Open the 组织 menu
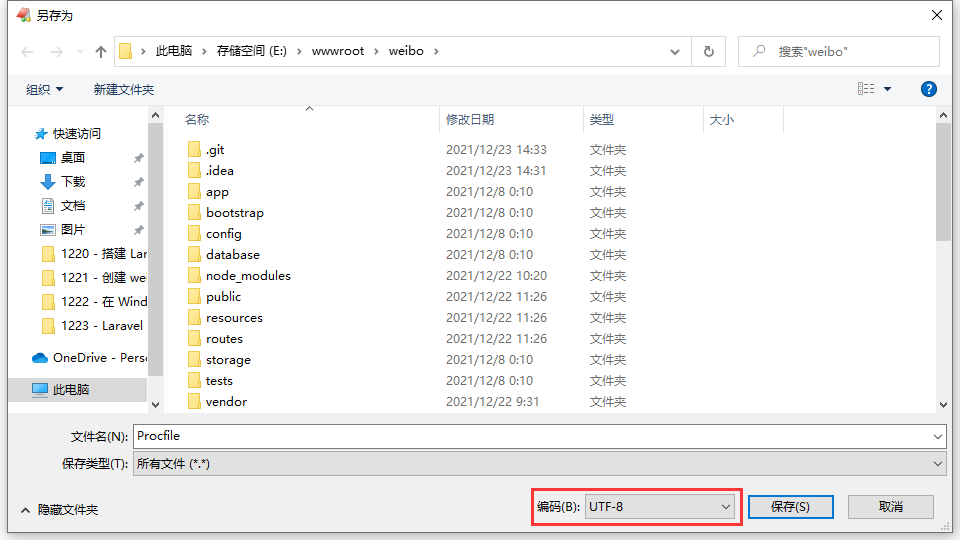The width and height of the screenshot is (960, 540). [x=44, y=89]
